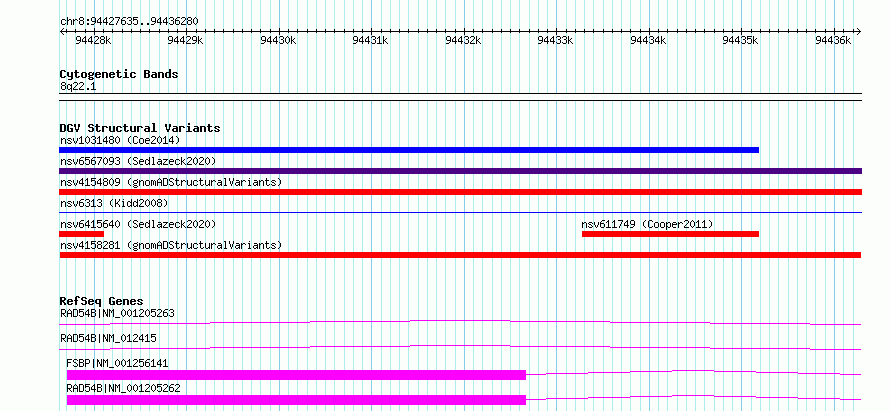Click the Cytogenetic Bands track title
890x411 pixels.
tap(119, 74)
